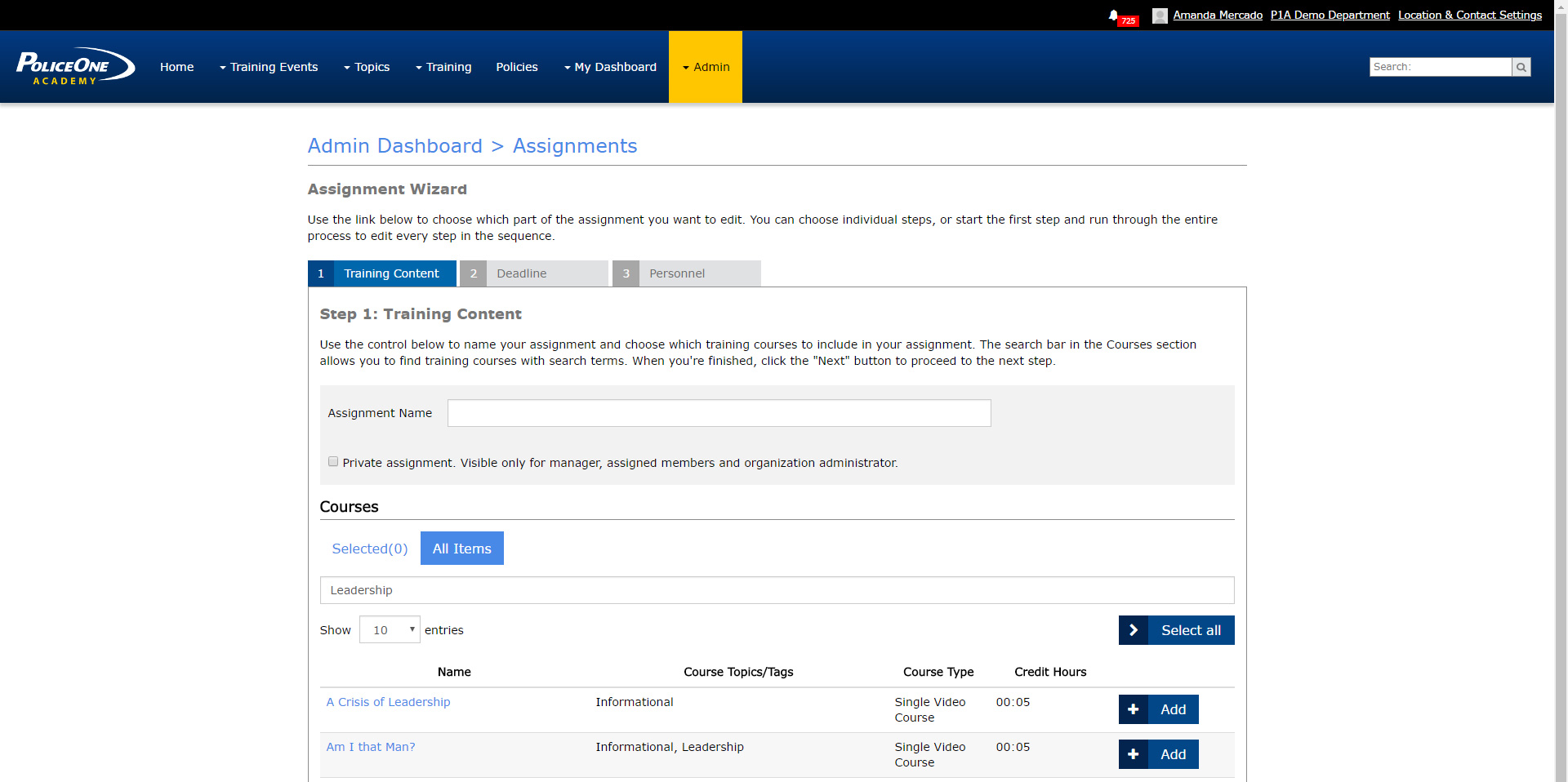Open Location & Contact Settings link

point(1470,15)
